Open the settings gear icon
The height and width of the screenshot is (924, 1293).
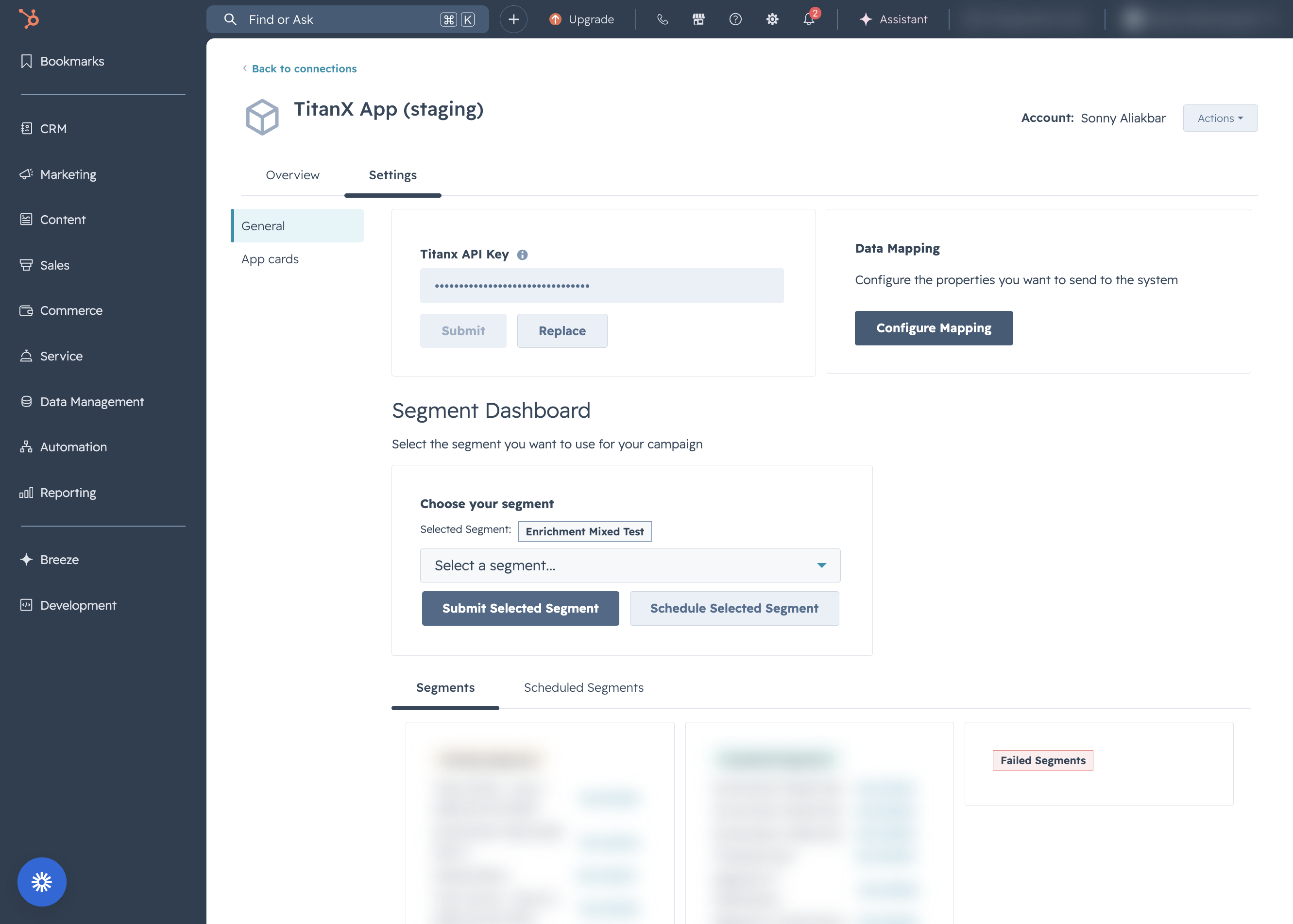coord(772,19)
